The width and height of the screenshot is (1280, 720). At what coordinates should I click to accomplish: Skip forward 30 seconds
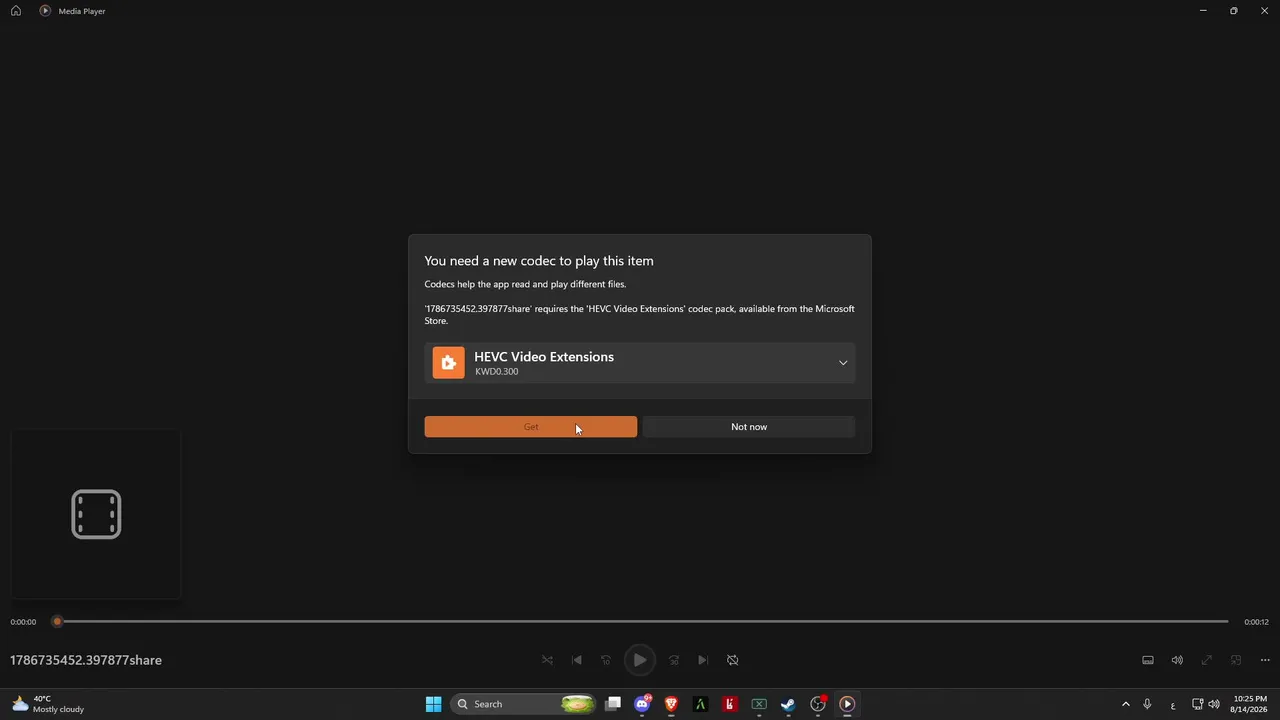click(x=674, y=660)
